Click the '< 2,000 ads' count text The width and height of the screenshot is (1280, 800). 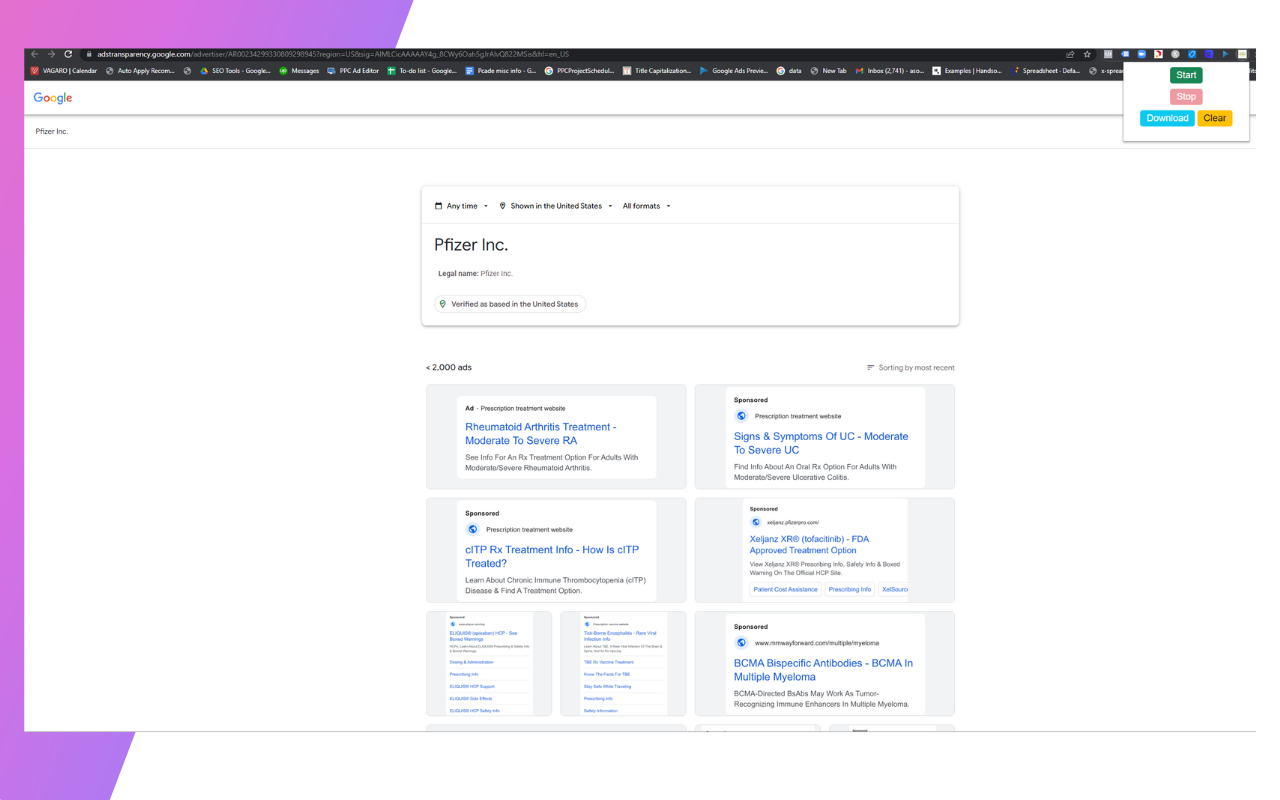click(x=449, y=368)
